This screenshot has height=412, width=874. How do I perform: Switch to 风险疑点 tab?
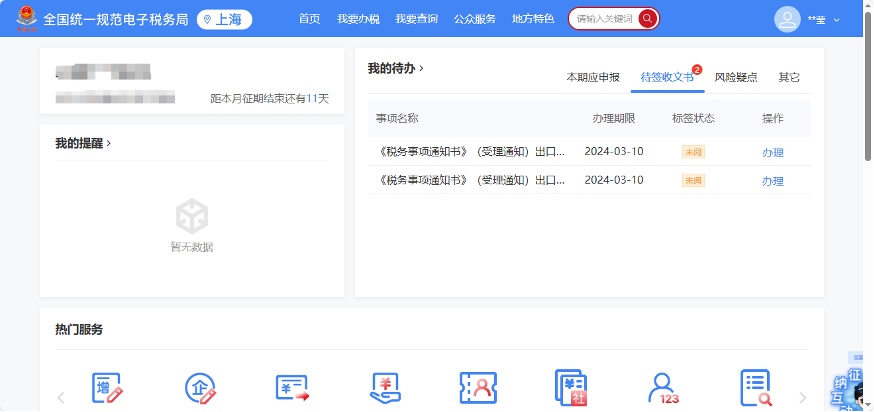pos(735,77)
